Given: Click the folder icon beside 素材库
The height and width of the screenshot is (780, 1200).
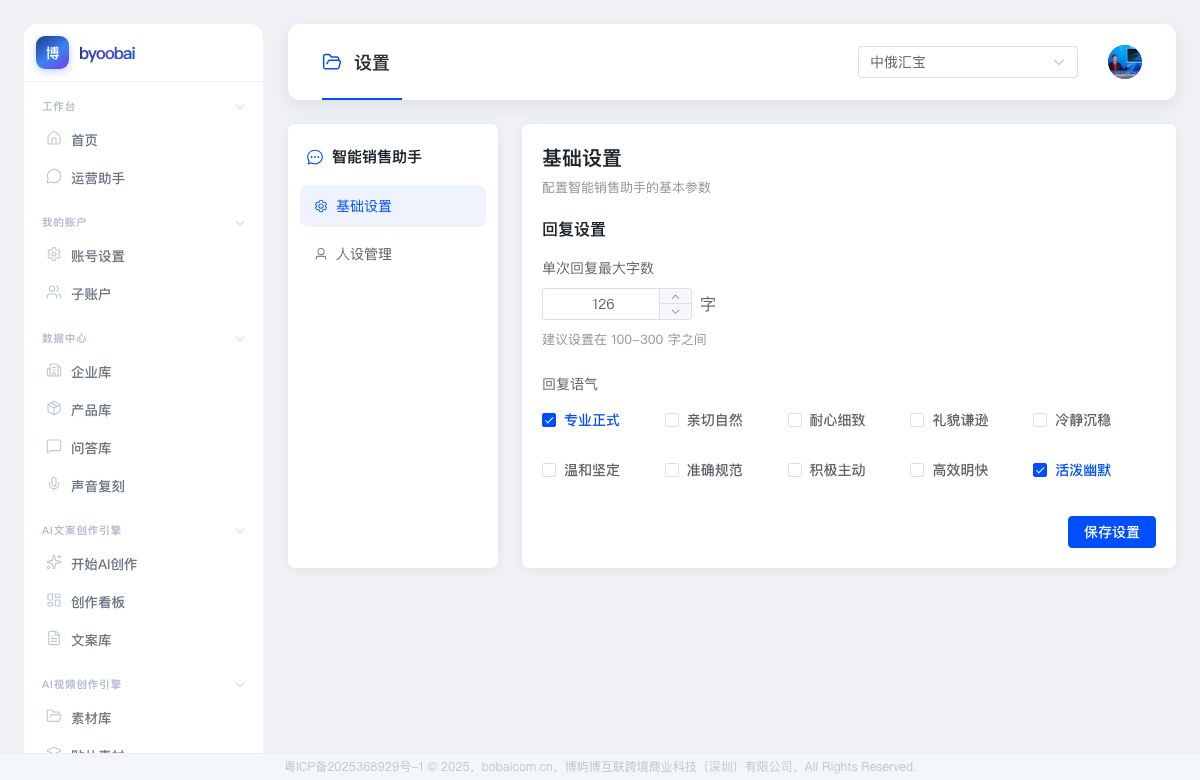Looking at the screenshot, I should (54, 717).
